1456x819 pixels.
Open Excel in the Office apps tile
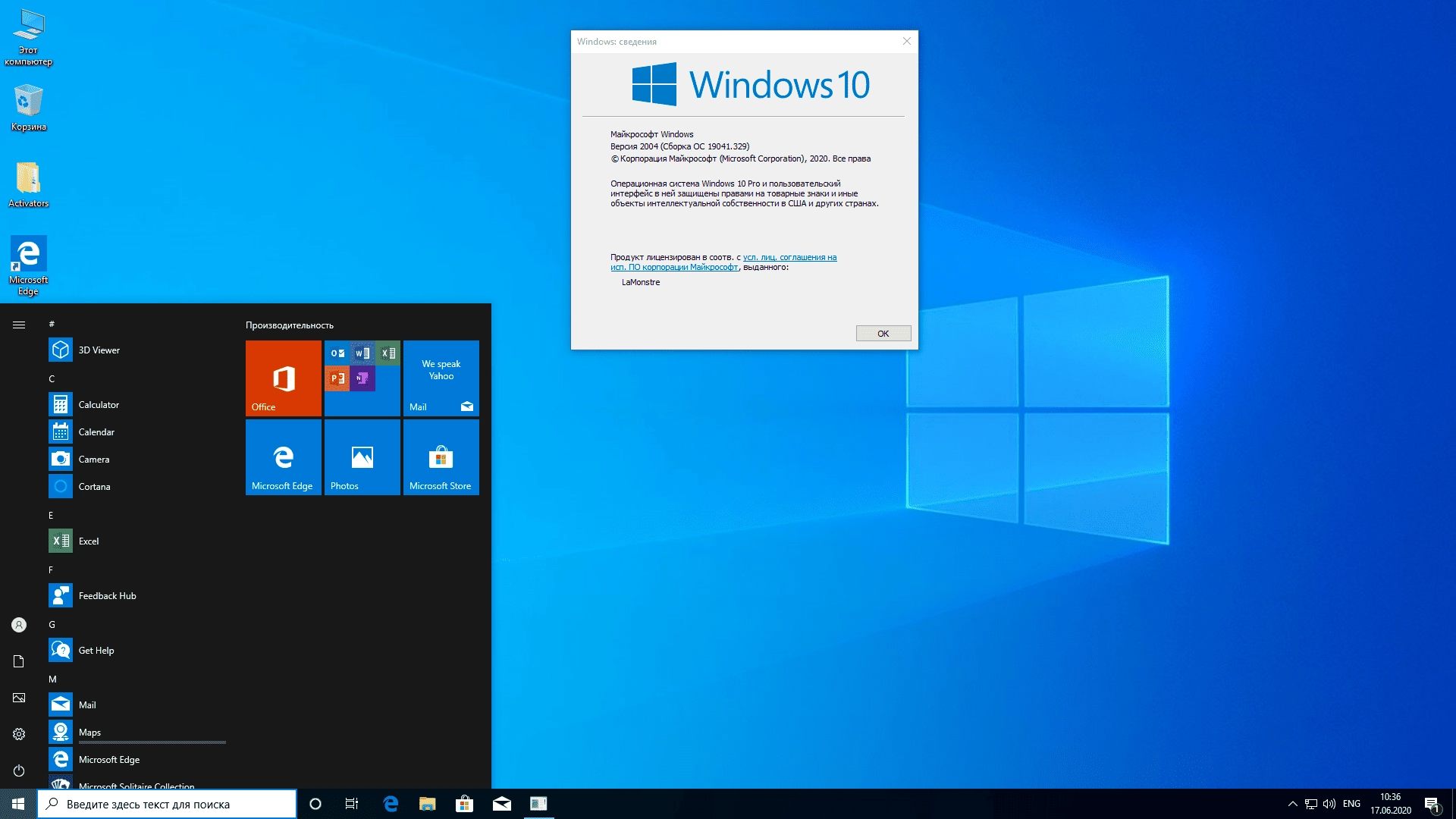click(x=388, y=353)
